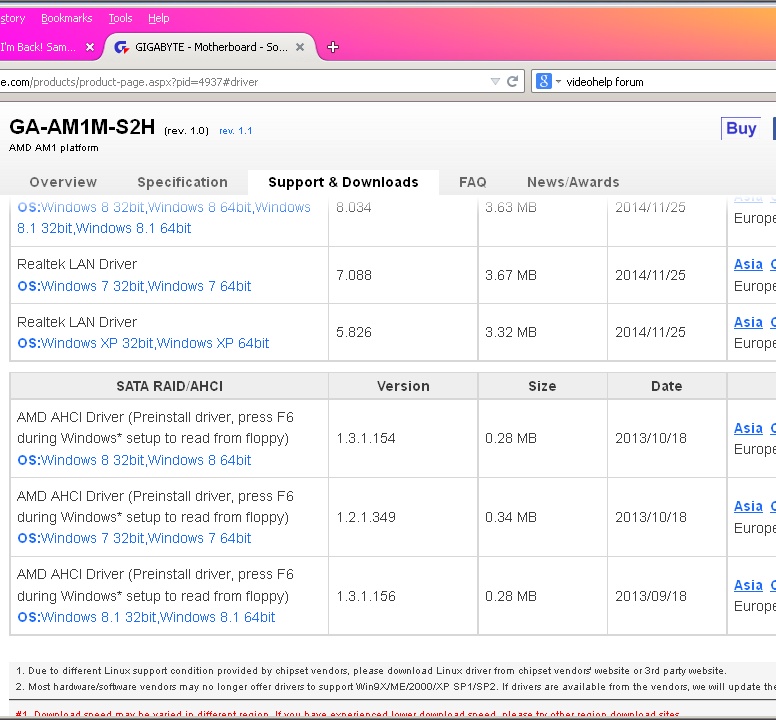Click the Version column header
Image resolution: width=776 pixels, height=720 pixels.
tap(403, 386)
